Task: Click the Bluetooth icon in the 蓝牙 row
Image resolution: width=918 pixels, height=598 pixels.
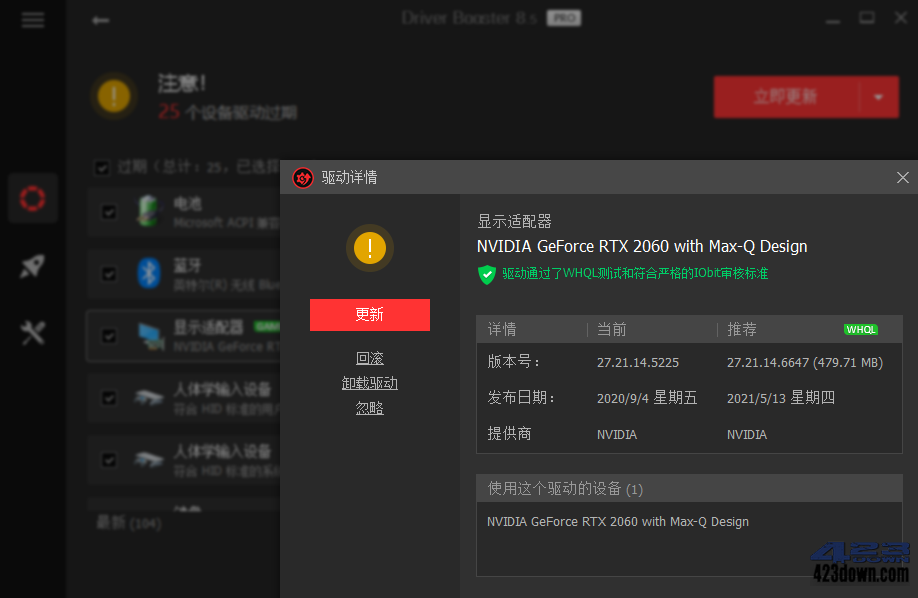Action: tap(149, 273)
